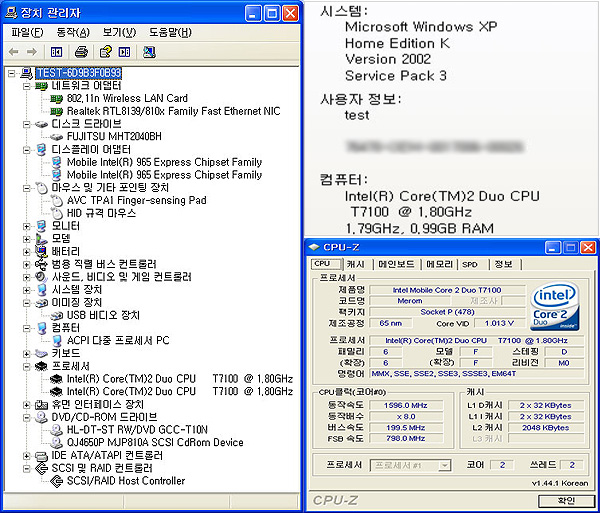Close the 장치 관리자 window

pos(290,14)
